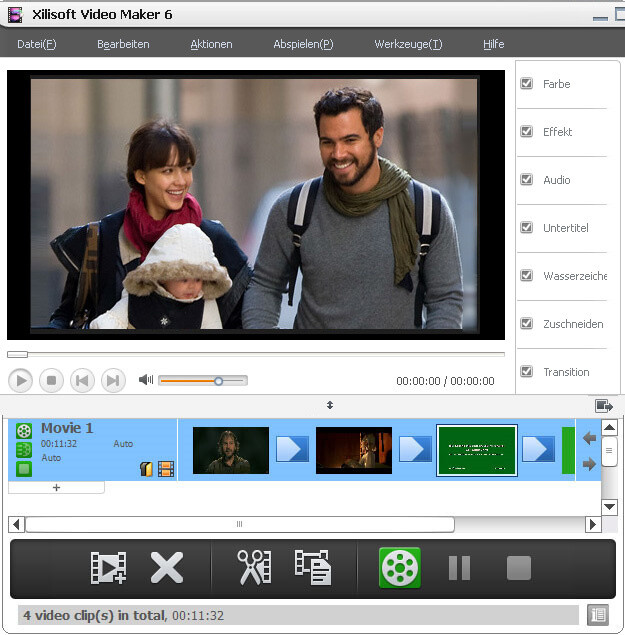Image resolution: width=625 pixels, height=635 pixels.
Task: Click the Movie 1 film reel icon
Action: click(x=24, y=431)
